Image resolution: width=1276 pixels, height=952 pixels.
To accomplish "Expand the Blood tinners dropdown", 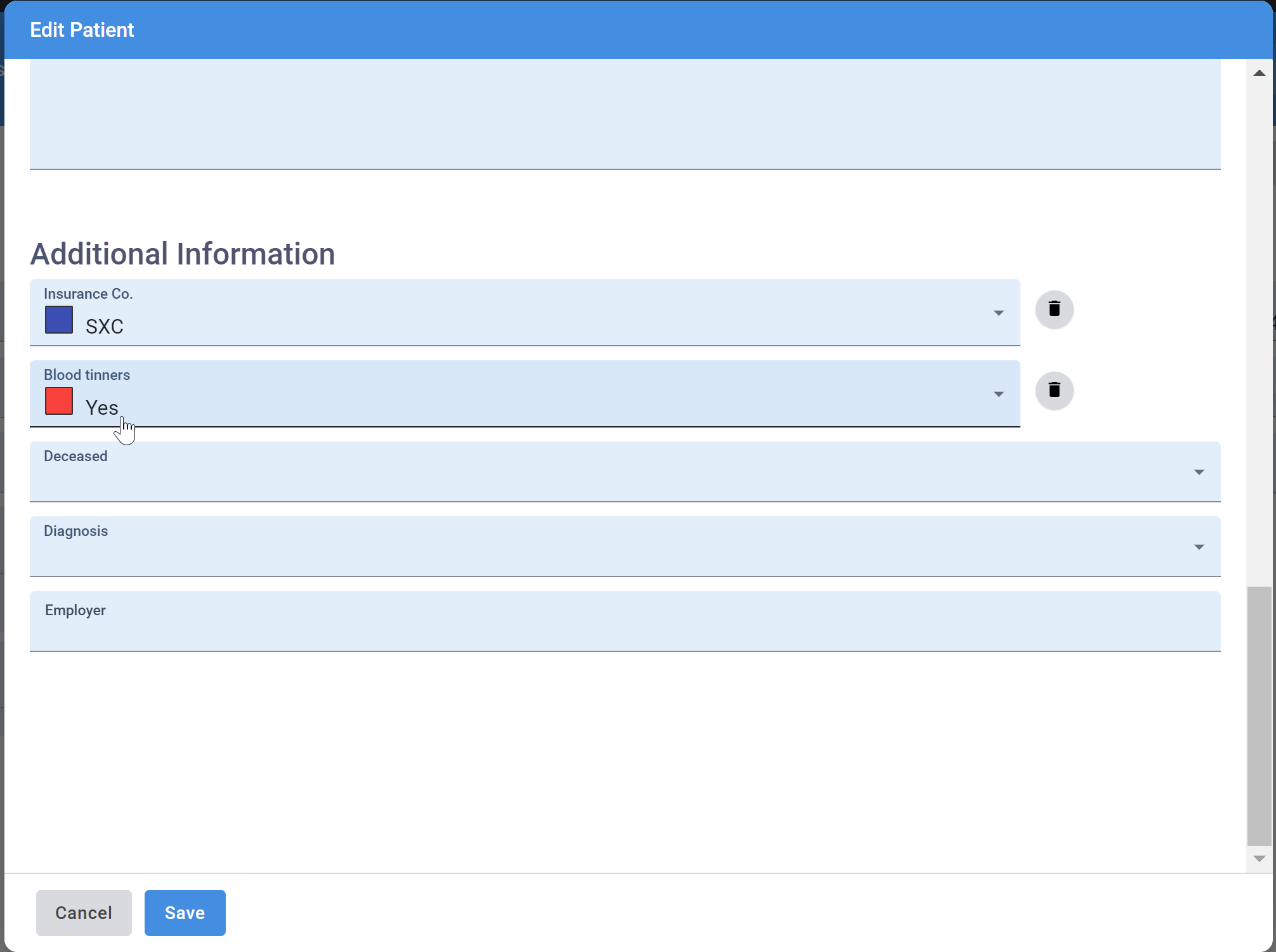I will [998, 394].
